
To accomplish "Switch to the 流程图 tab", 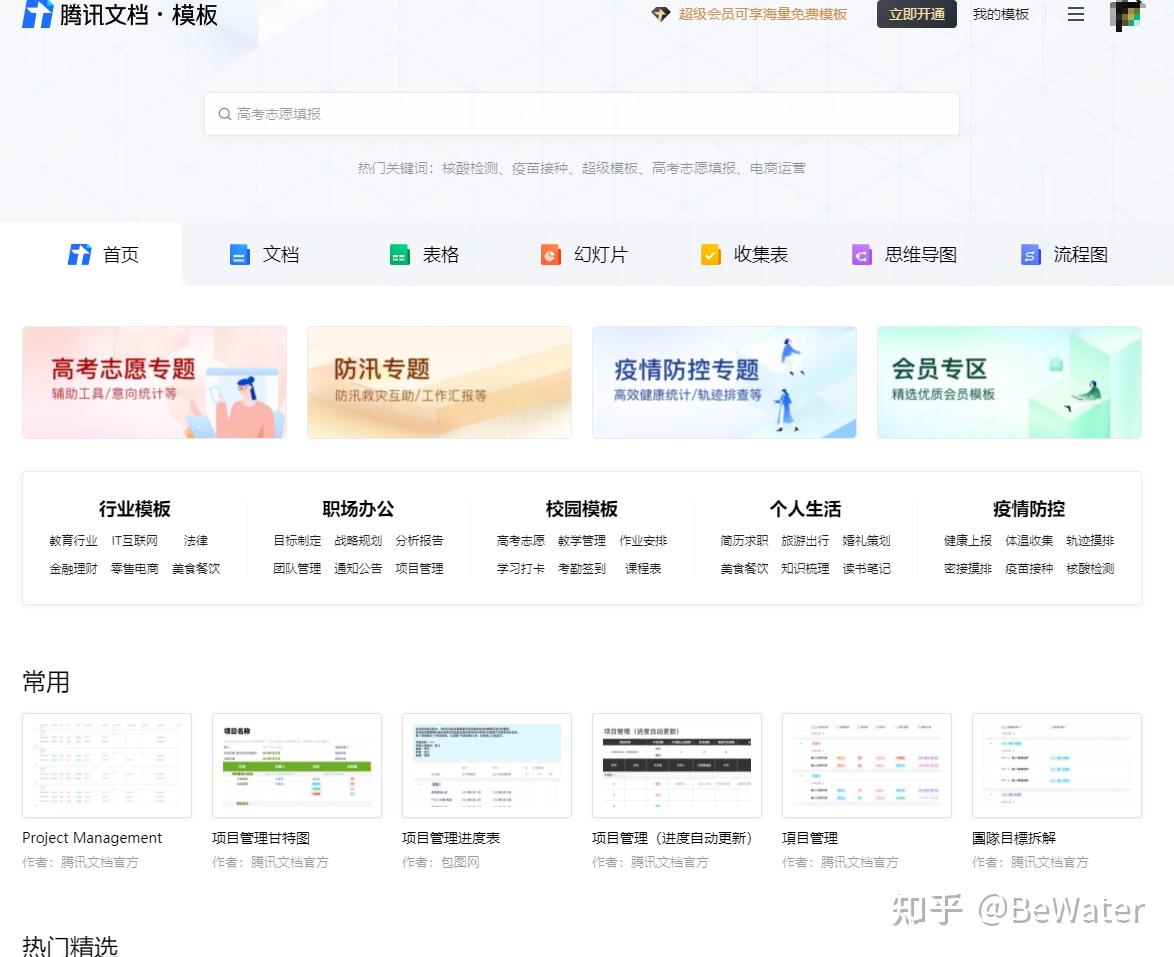I will click(x=1065, y=255).
